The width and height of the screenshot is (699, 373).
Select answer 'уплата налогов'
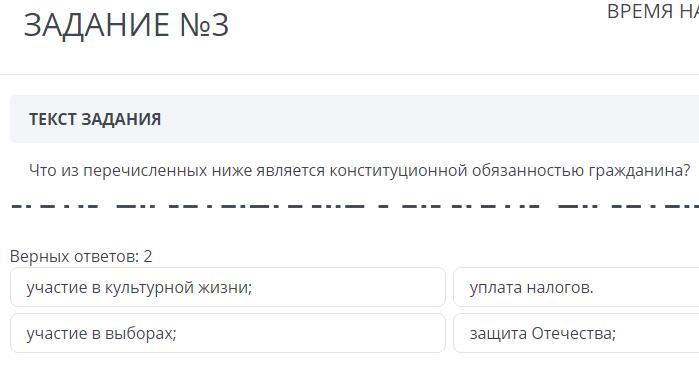[576, 287]
